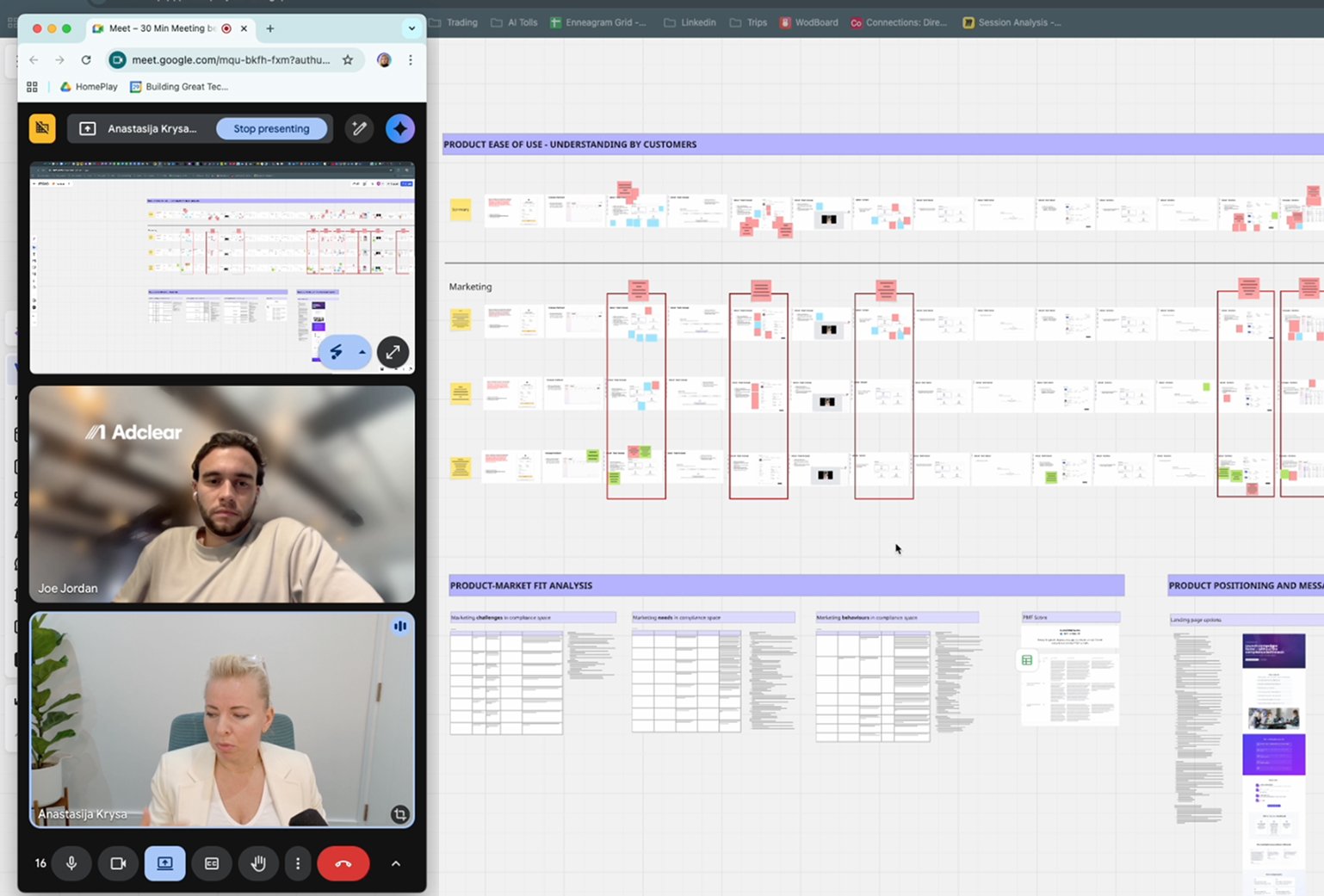The image size is (1324, 896).
Task: Expand the arrow next to the annotation tool
Action: (362, 352)
